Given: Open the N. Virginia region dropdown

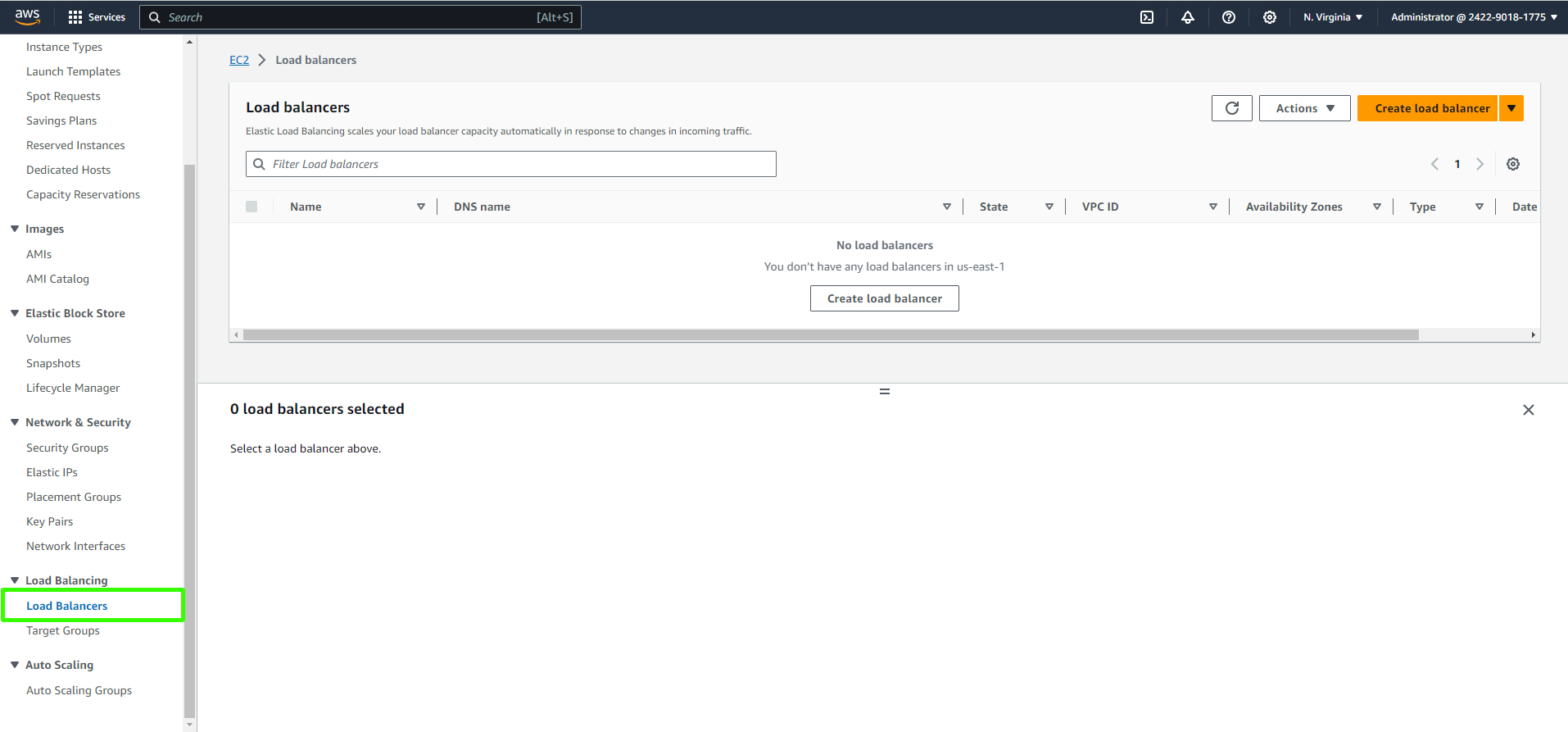Looking at the screenshot, I should (1334, 17).
